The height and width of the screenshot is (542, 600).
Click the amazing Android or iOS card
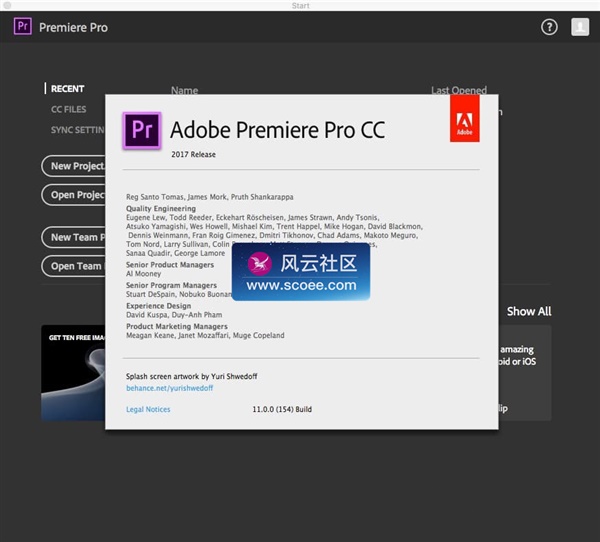525,373
